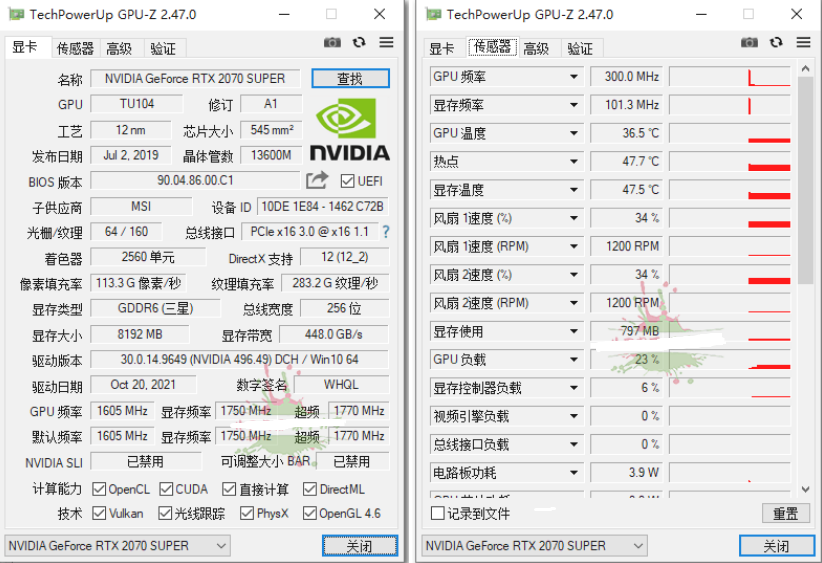Viewport: 822px width, 563px height.
Task: Enable the 记录到文件 checkbox
Action: tap(437, 513)
